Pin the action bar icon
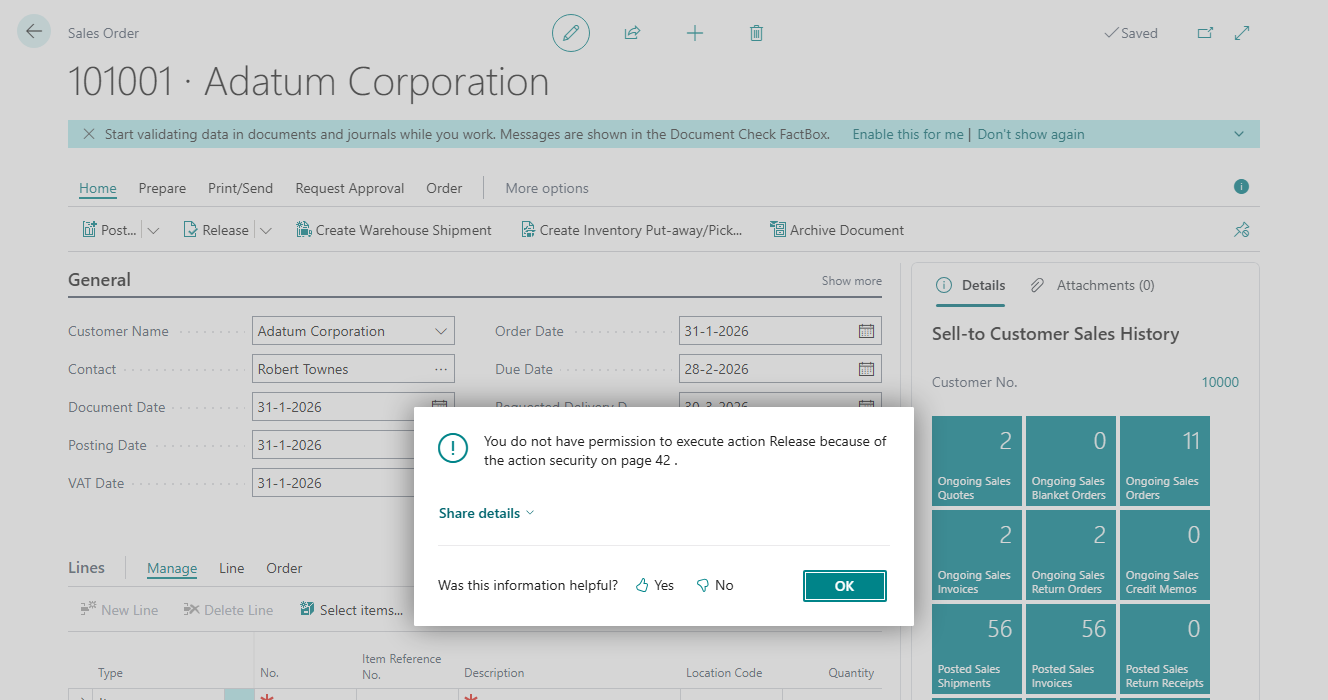The image size is (1328, 700). [1242, 230]
